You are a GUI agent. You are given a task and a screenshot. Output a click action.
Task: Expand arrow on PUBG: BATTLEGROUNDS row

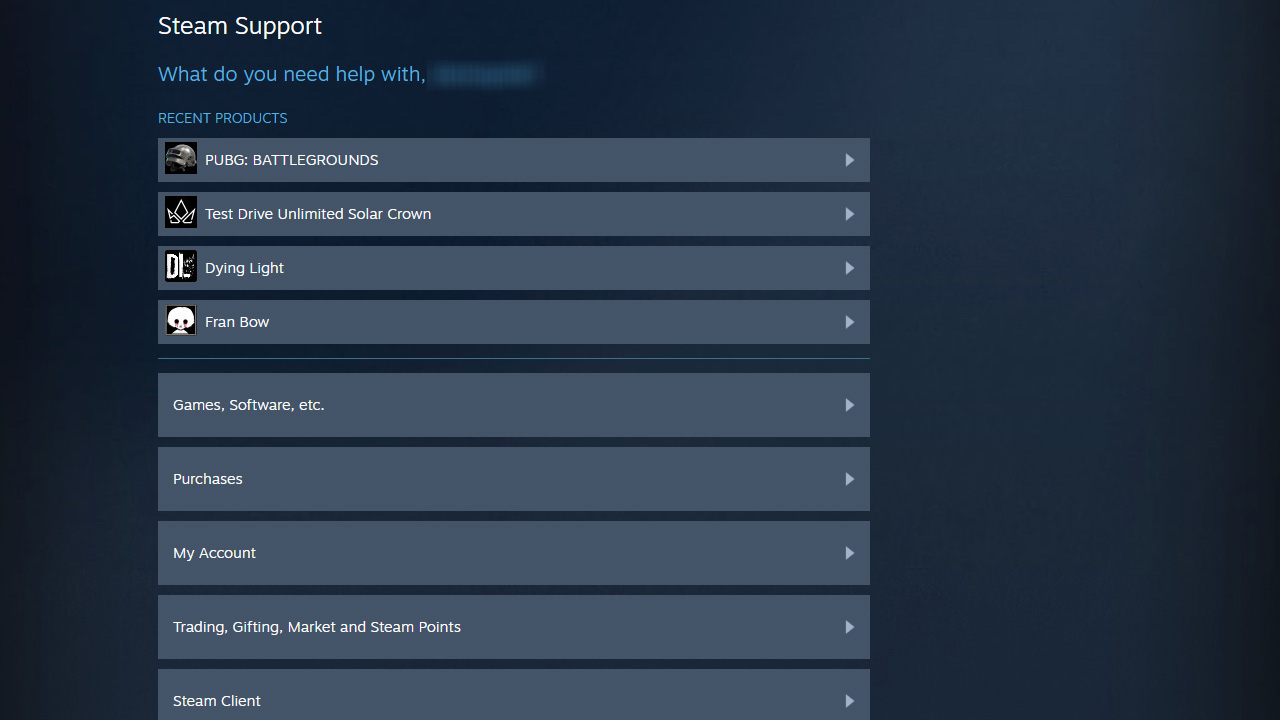[x=849, y=160]
